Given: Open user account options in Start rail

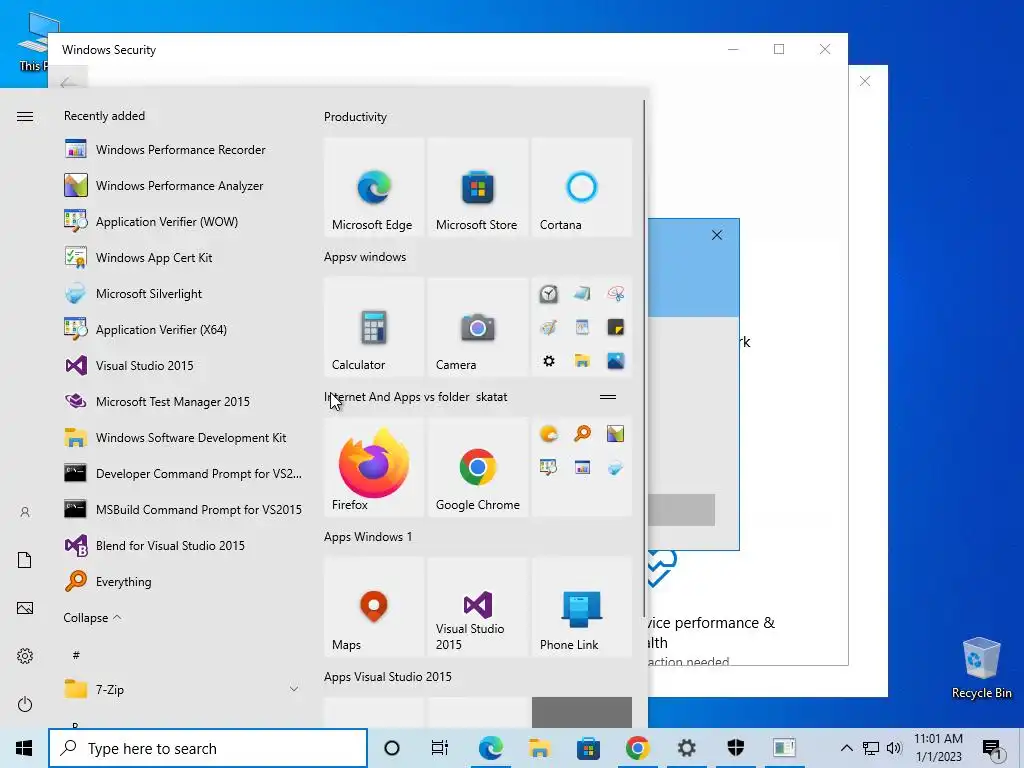Looking at the screenshot, I should click(25, 512).
